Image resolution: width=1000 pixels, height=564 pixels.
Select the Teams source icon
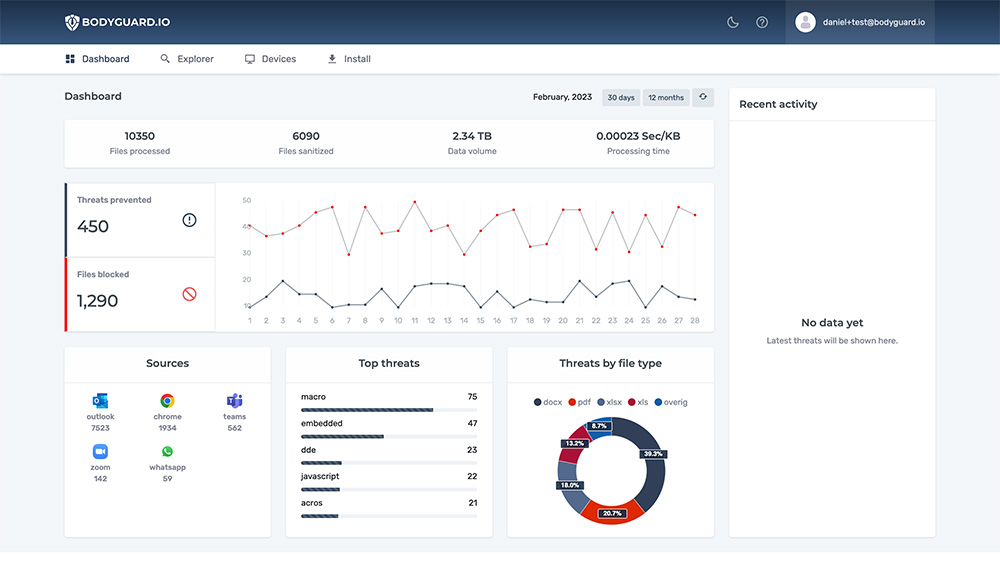pyautogui.click(x=234, y=401)
